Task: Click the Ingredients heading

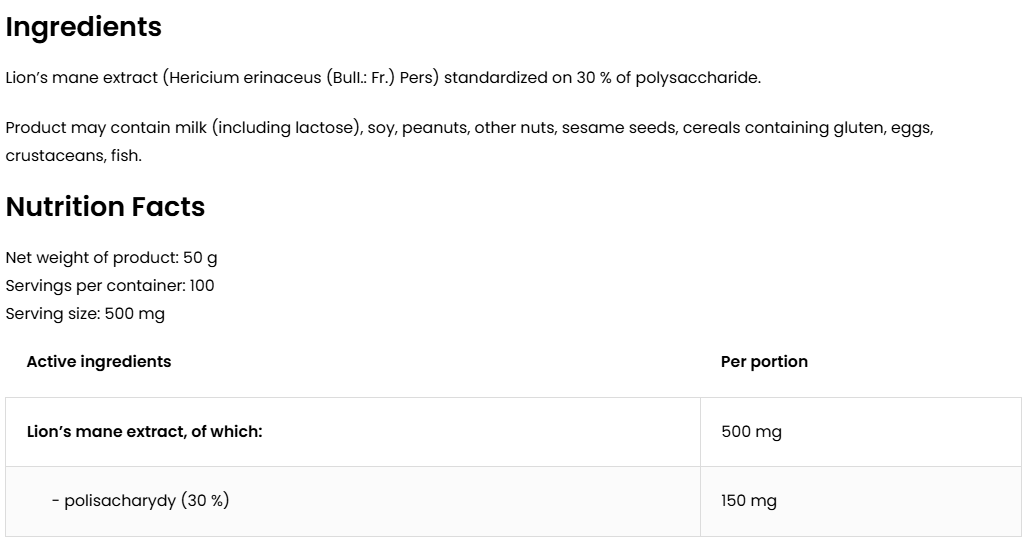Action: 83,28
